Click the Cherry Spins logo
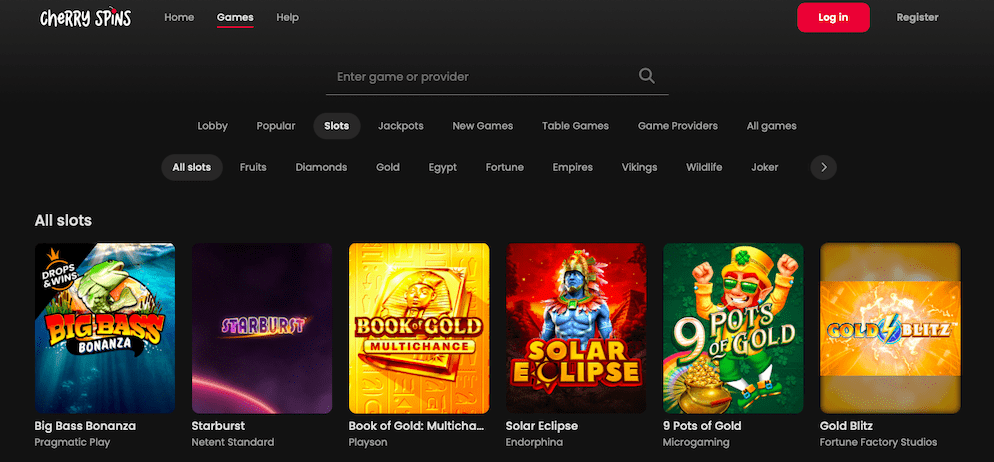 click(85, 18)
